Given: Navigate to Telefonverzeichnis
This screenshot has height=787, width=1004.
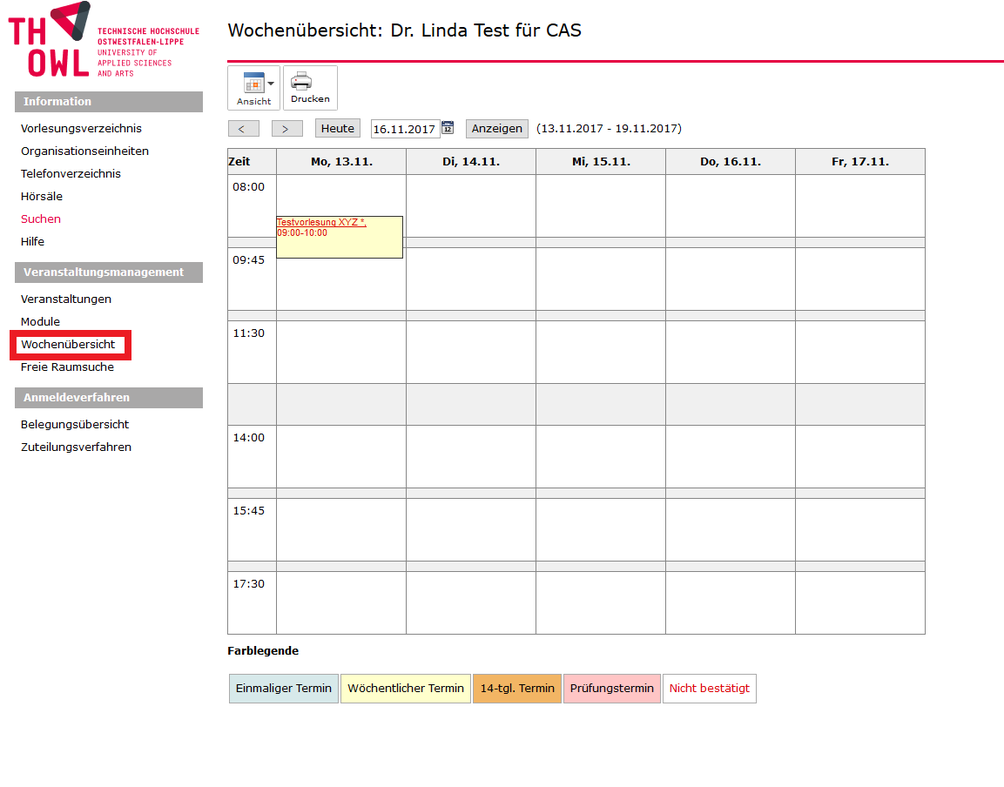Looking at the screenshot, I should pyautogui.click(x=71, y=174).
